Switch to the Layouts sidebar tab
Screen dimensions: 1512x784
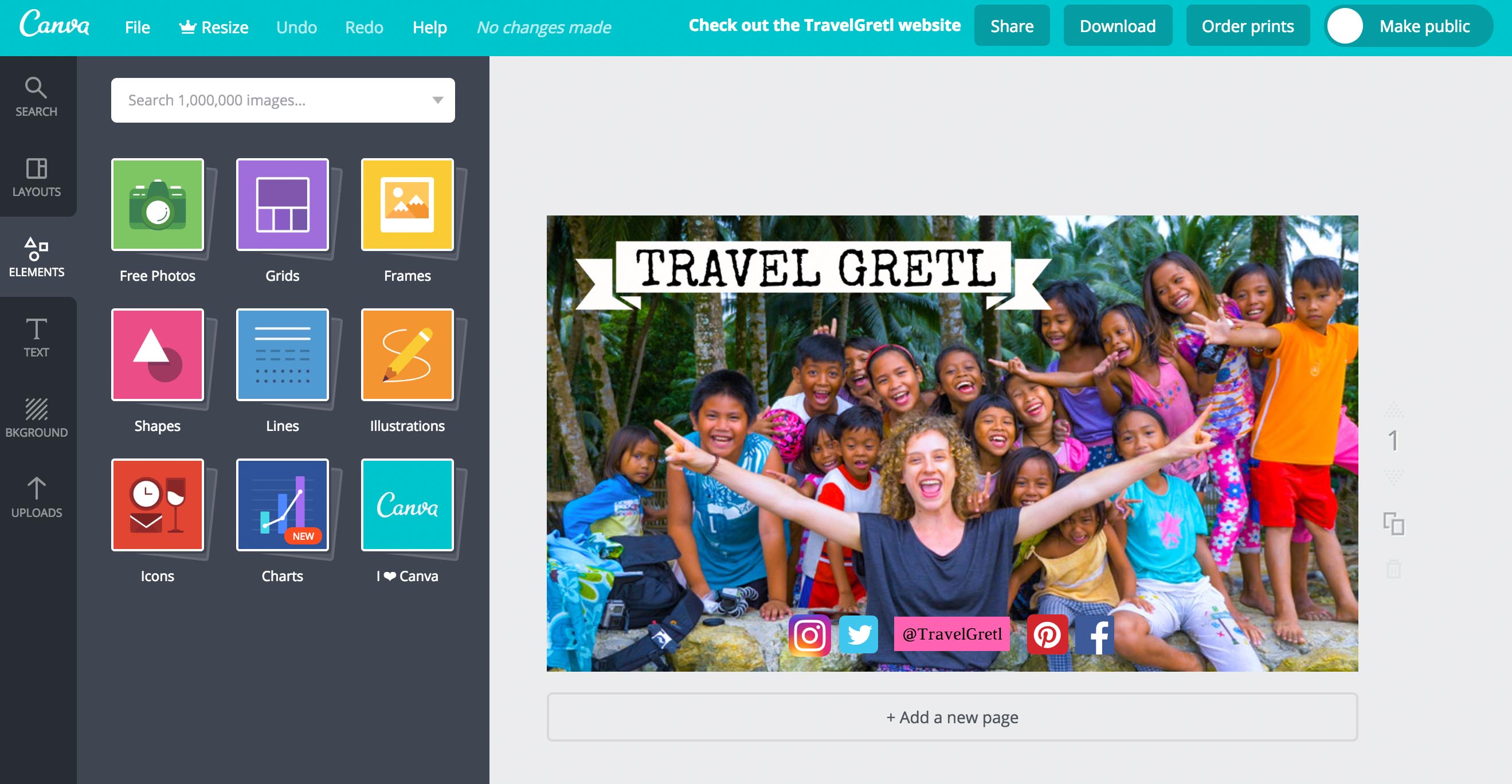tap(36, 177)
